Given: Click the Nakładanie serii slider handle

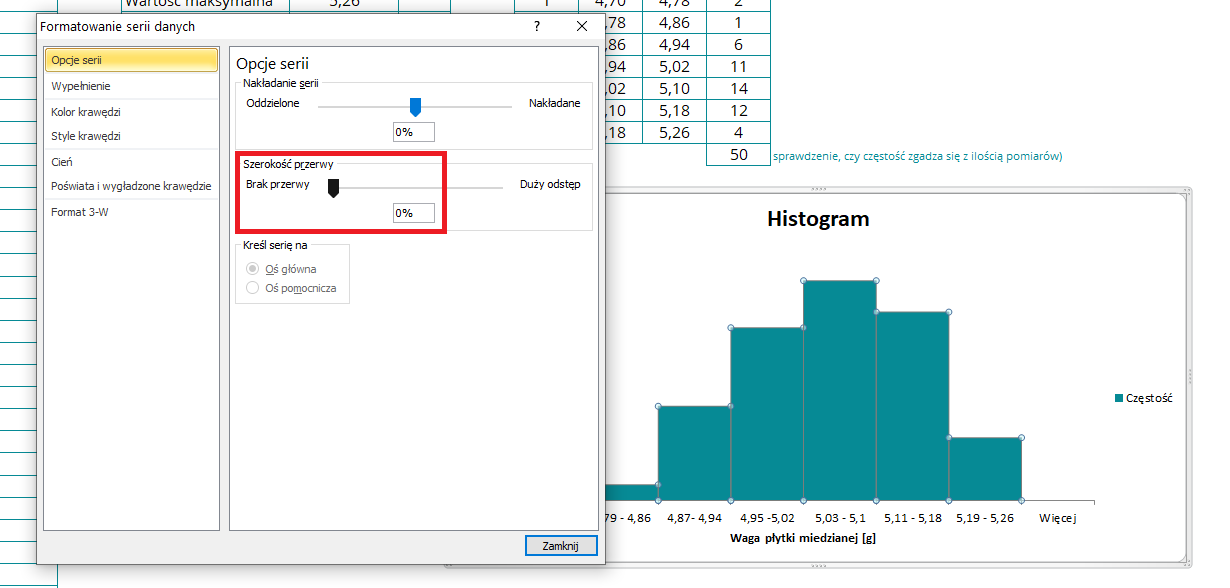Looking at the screenshot, I should pos(416,106).
